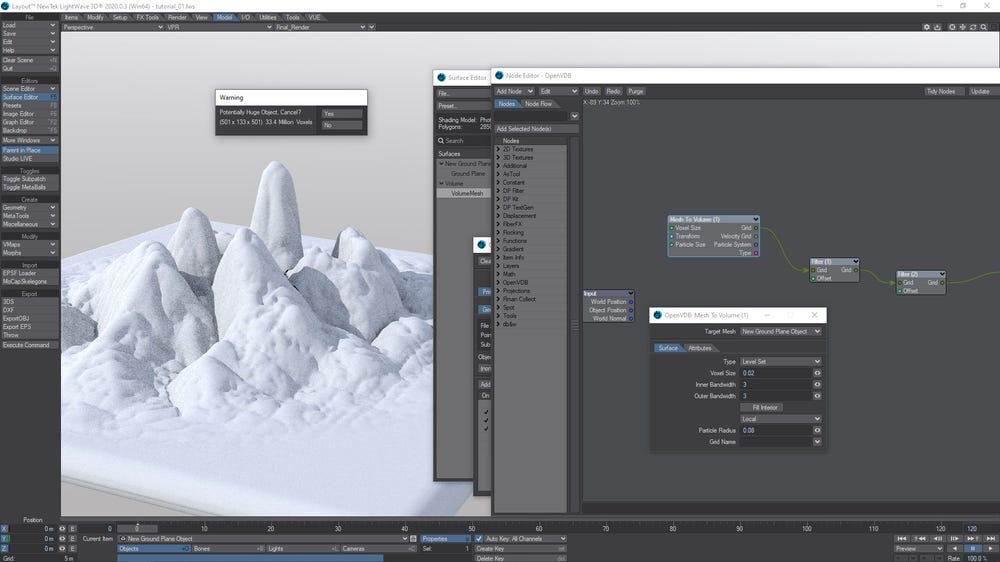Screen dimensions: 1000x562
Task: Open the Grid Name dropdown arrow
Action: (x=817, y=442)
